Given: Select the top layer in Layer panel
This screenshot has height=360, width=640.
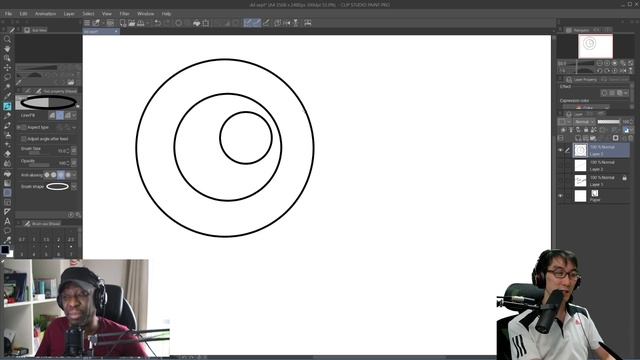Looking at the screenshot, I should (601, 150).
